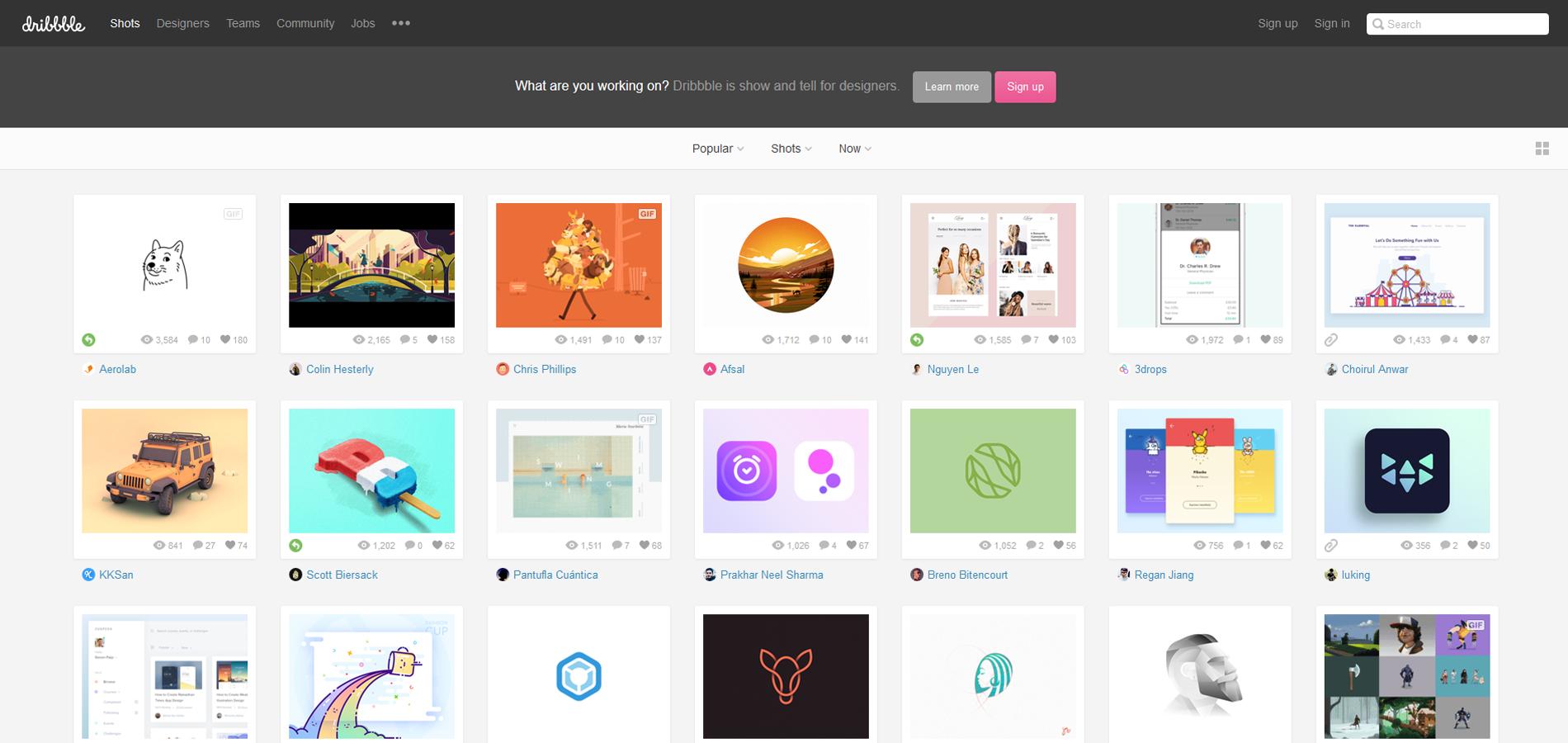
Task: Like Choirul Anwar's shot with the heart icon
Action: (x=1471, y=339)
